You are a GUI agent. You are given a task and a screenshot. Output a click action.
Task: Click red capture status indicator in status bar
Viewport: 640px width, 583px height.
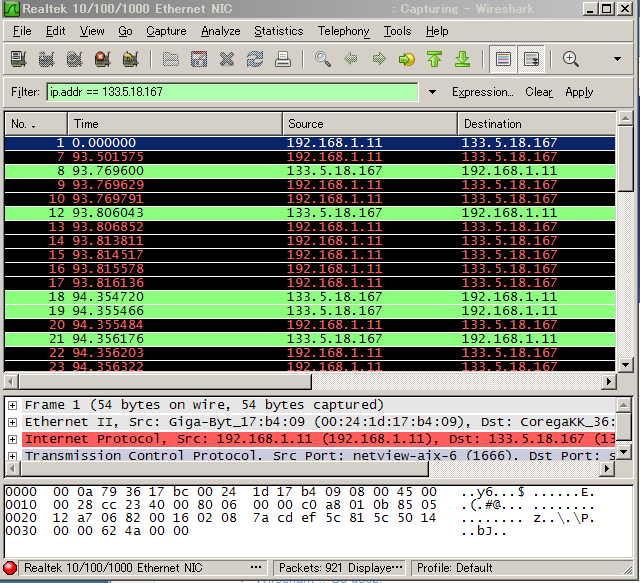(10, 567)
